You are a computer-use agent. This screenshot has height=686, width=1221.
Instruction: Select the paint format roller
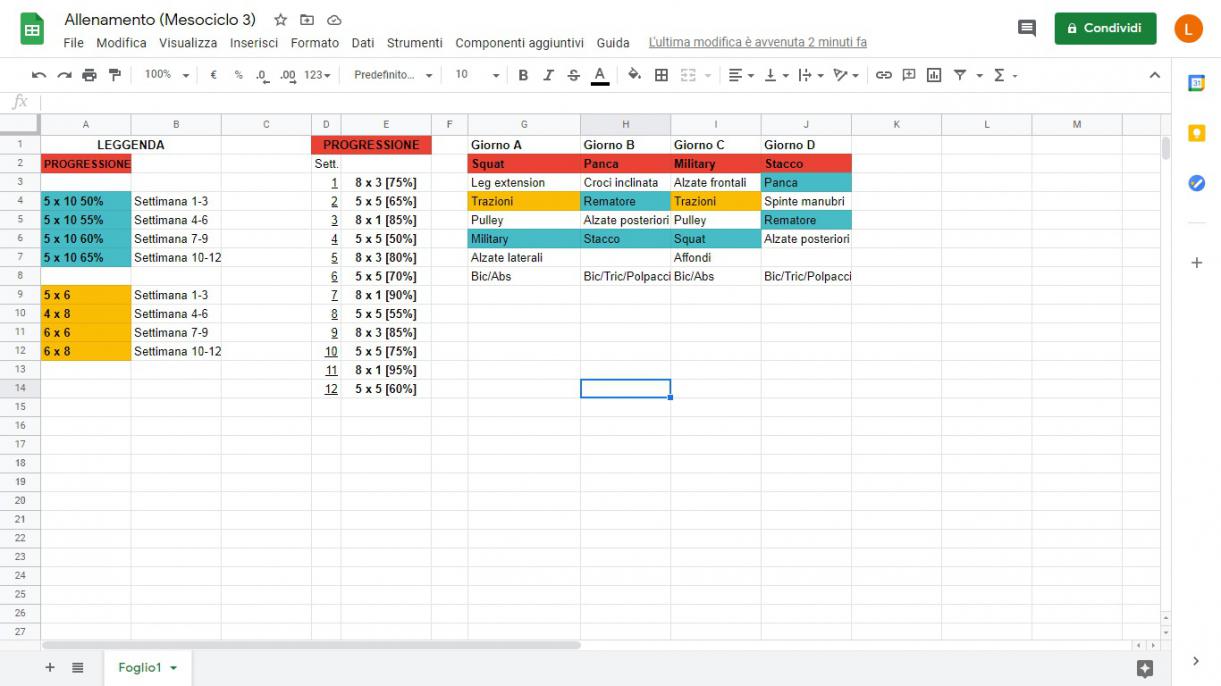click(114, 75)
